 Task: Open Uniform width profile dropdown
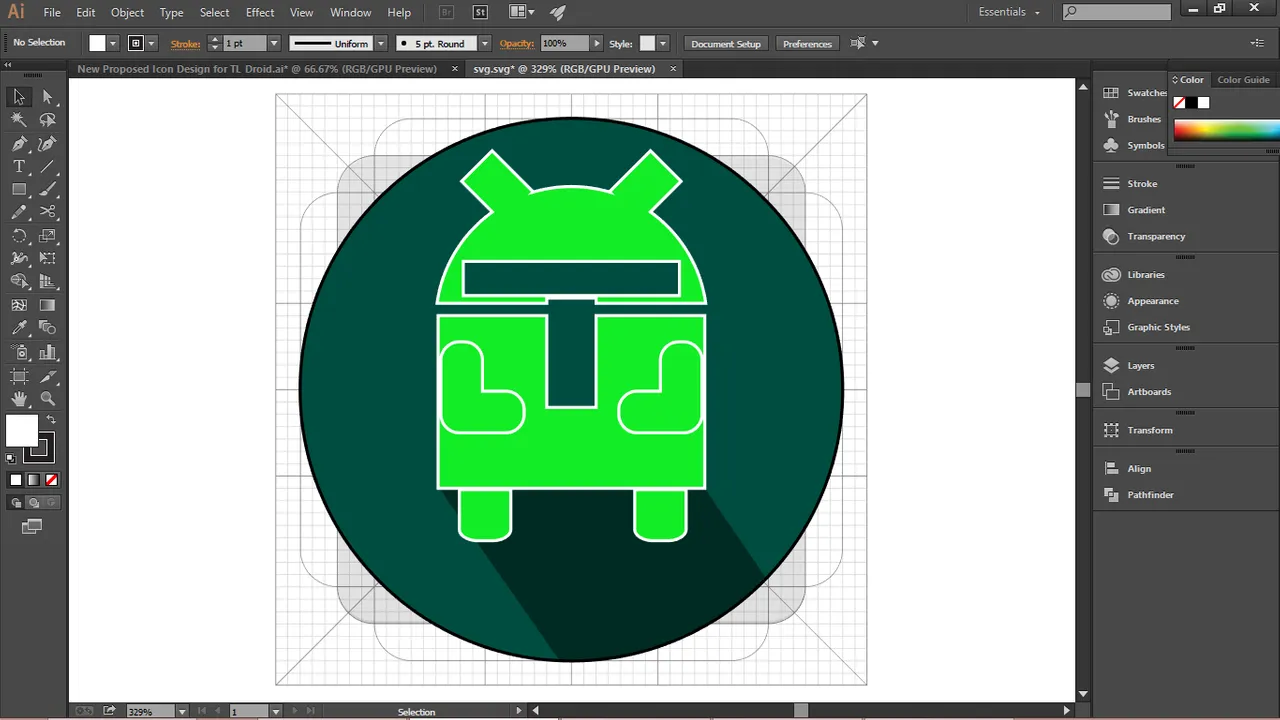[381, 43]
